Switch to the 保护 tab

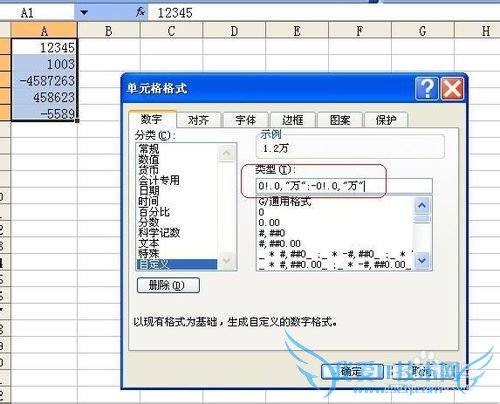386,120
